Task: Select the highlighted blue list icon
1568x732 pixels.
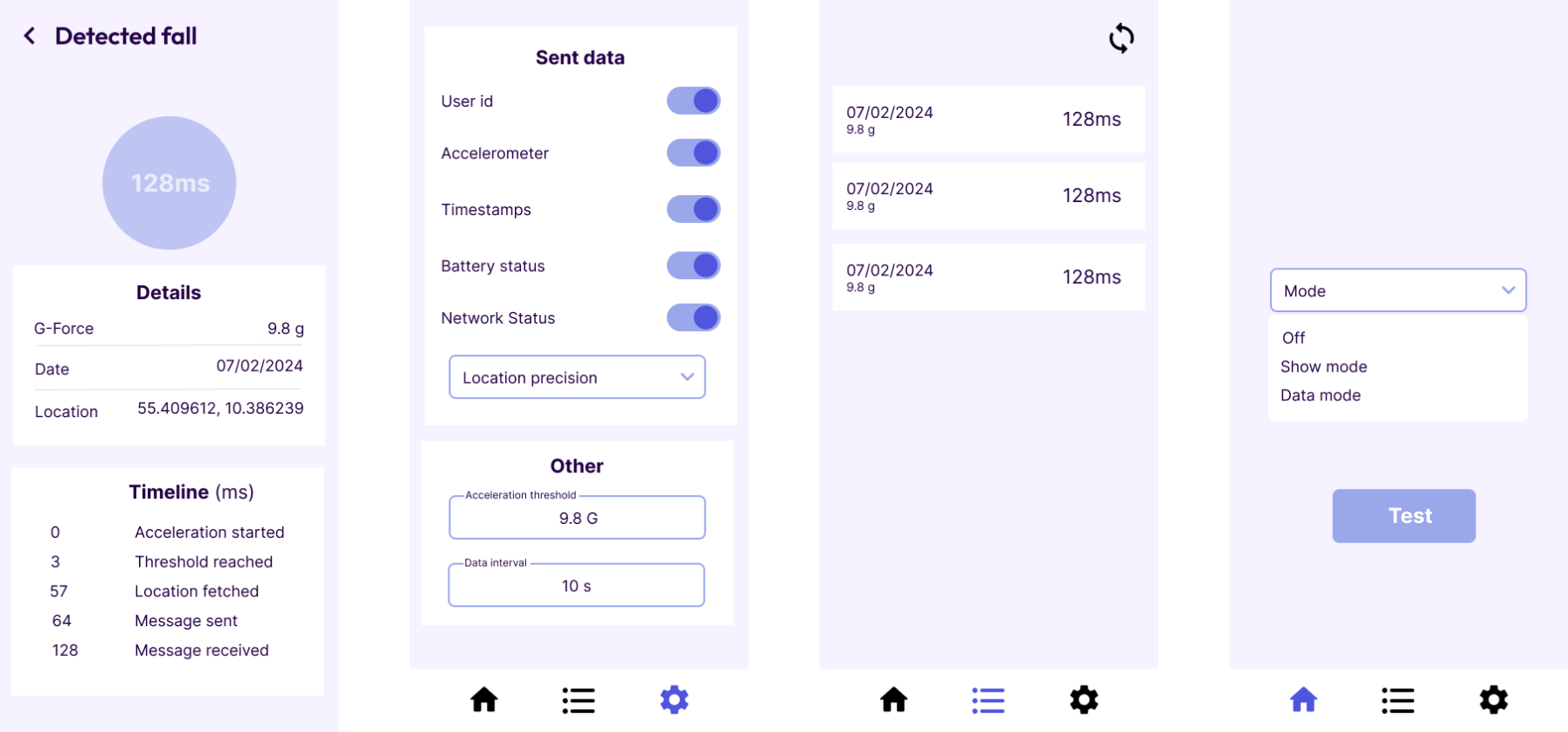Action: (x=988, y=700)
